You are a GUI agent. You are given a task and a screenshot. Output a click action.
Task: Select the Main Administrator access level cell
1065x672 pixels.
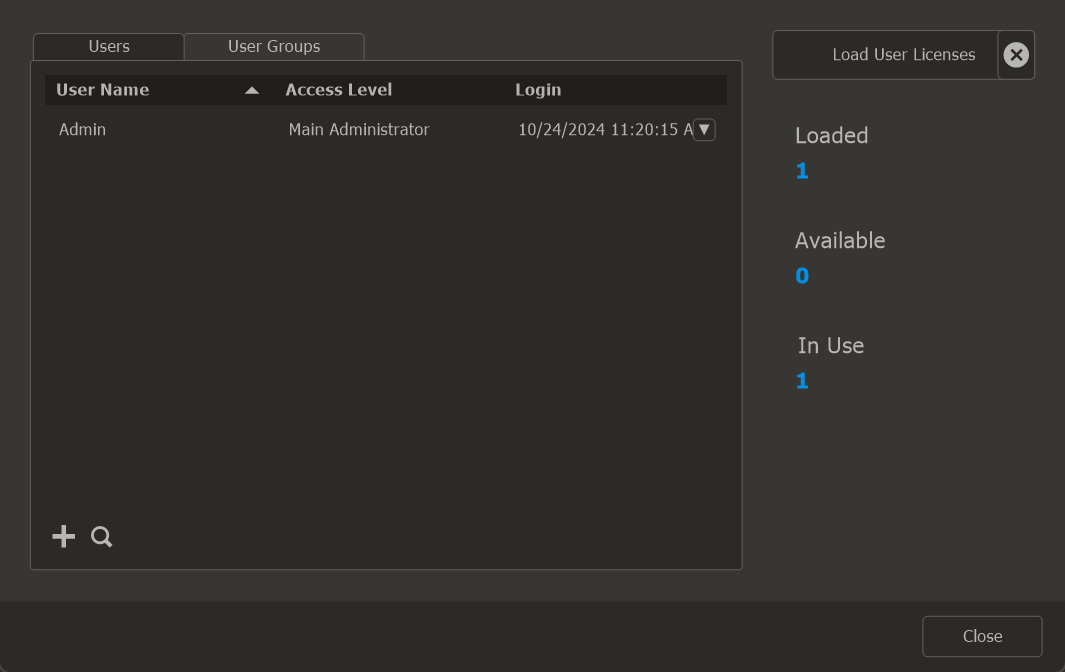pyautogui.click(x=359, y=129)
